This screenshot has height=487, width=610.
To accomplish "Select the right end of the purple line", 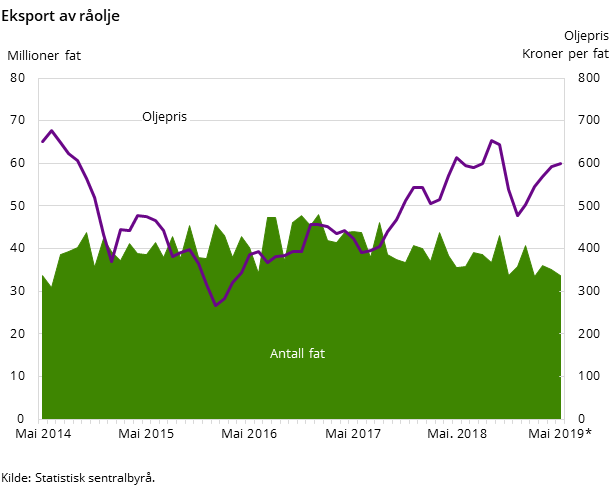I will [560, 163].
